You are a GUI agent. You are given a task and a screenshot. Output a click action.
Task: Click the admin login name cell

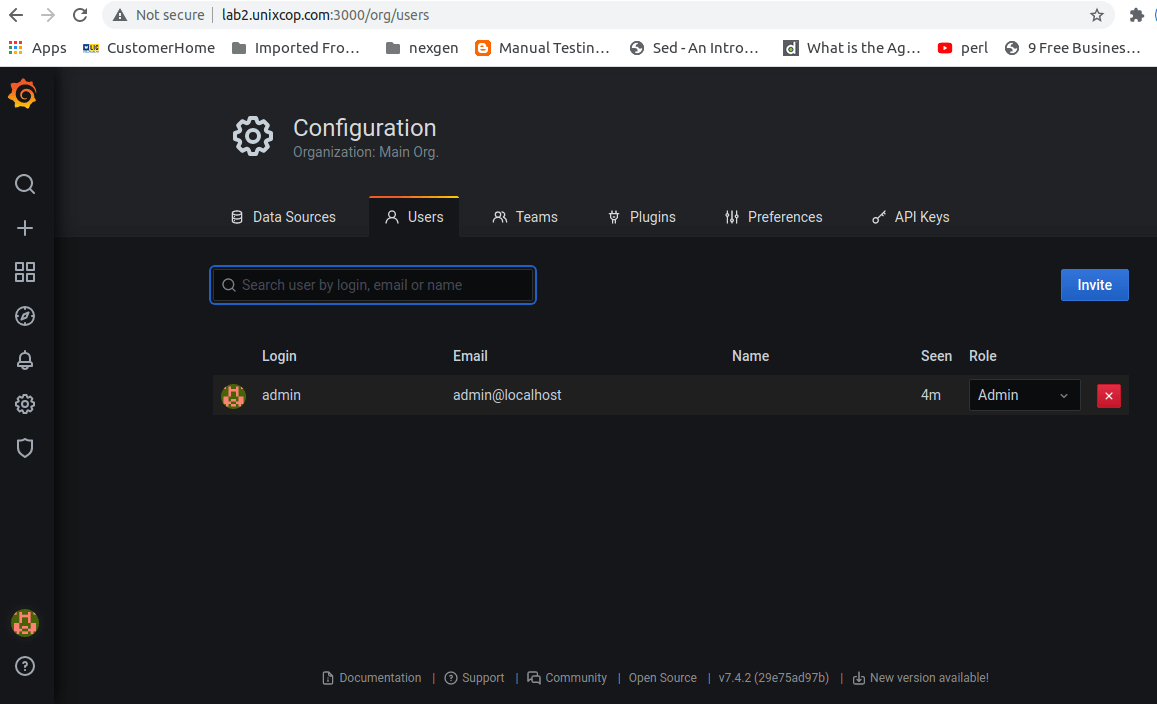tap(281, 395)
